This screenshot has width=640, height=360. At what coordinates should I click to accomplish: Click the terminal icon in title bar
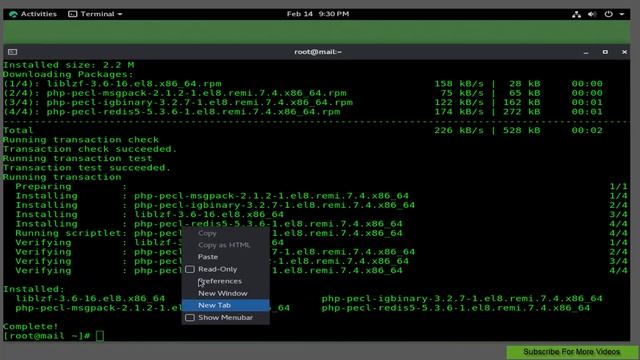[x=13, y=52]
